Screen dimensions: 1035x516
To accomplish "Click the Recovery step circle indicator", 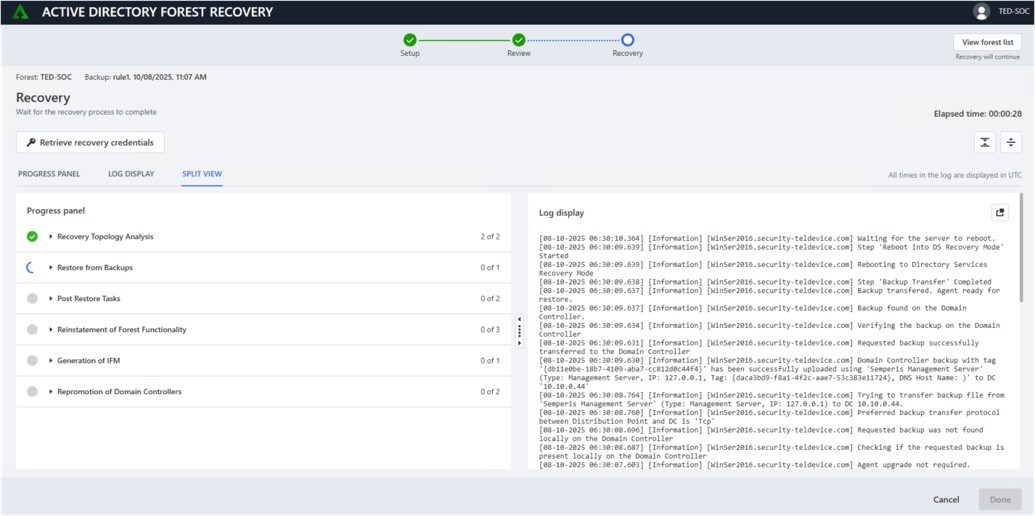I will pyautogui.click(x=628, y=40).
